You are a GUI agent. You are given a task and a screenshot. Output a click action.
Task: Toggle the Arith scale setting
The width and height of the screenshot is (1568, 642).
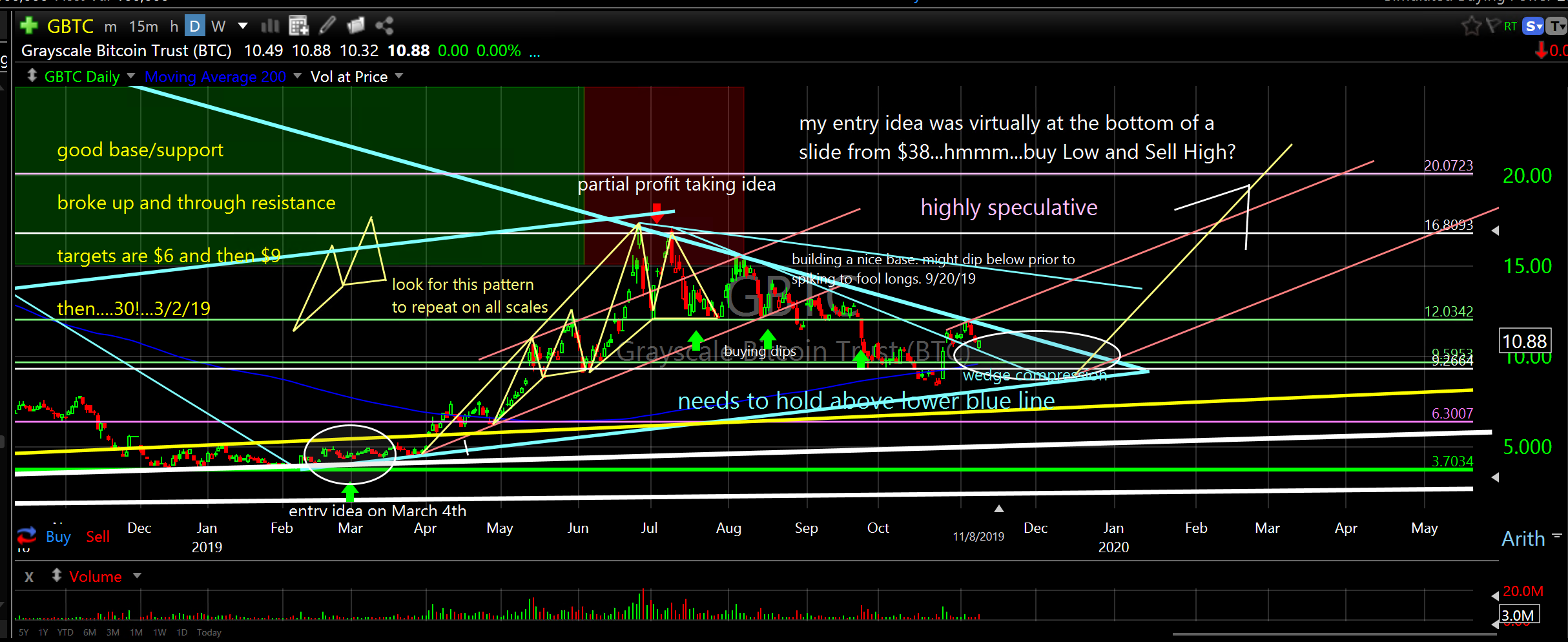point(1523,539)
